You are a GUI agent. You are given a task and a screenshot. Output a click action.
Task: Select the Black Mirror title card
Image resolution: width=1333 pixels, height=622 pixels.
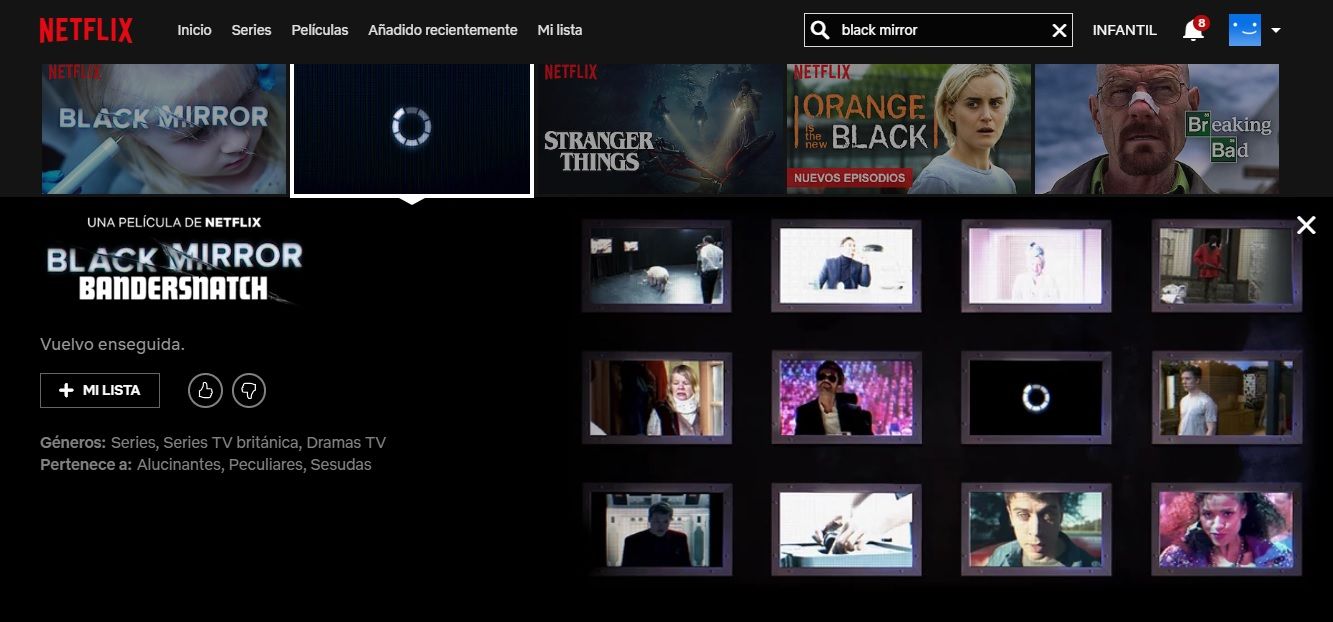pyautogui.click(x=164, y=129)
